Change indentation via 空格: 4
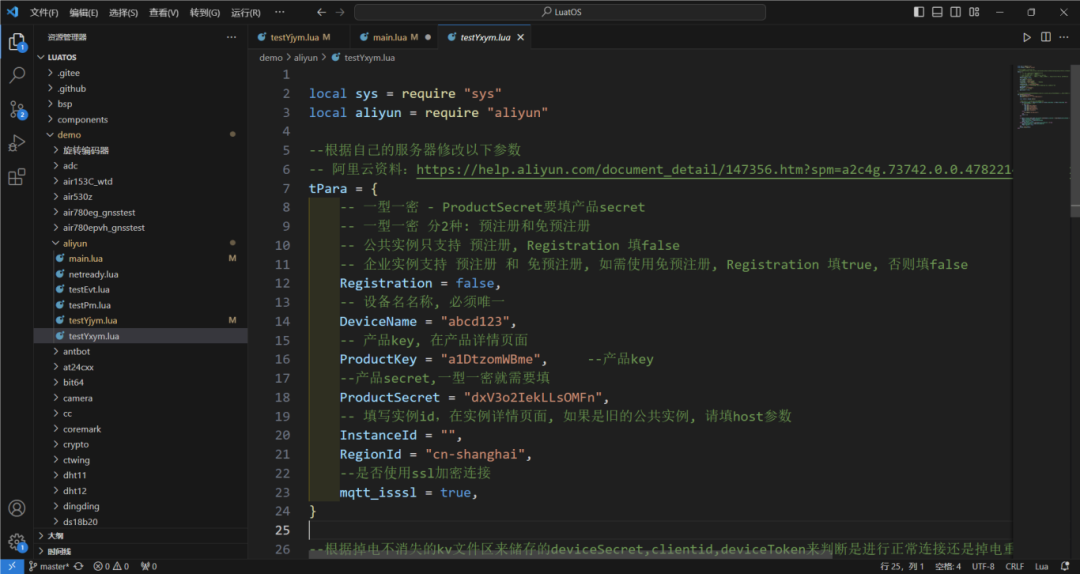 click(948, 566)
